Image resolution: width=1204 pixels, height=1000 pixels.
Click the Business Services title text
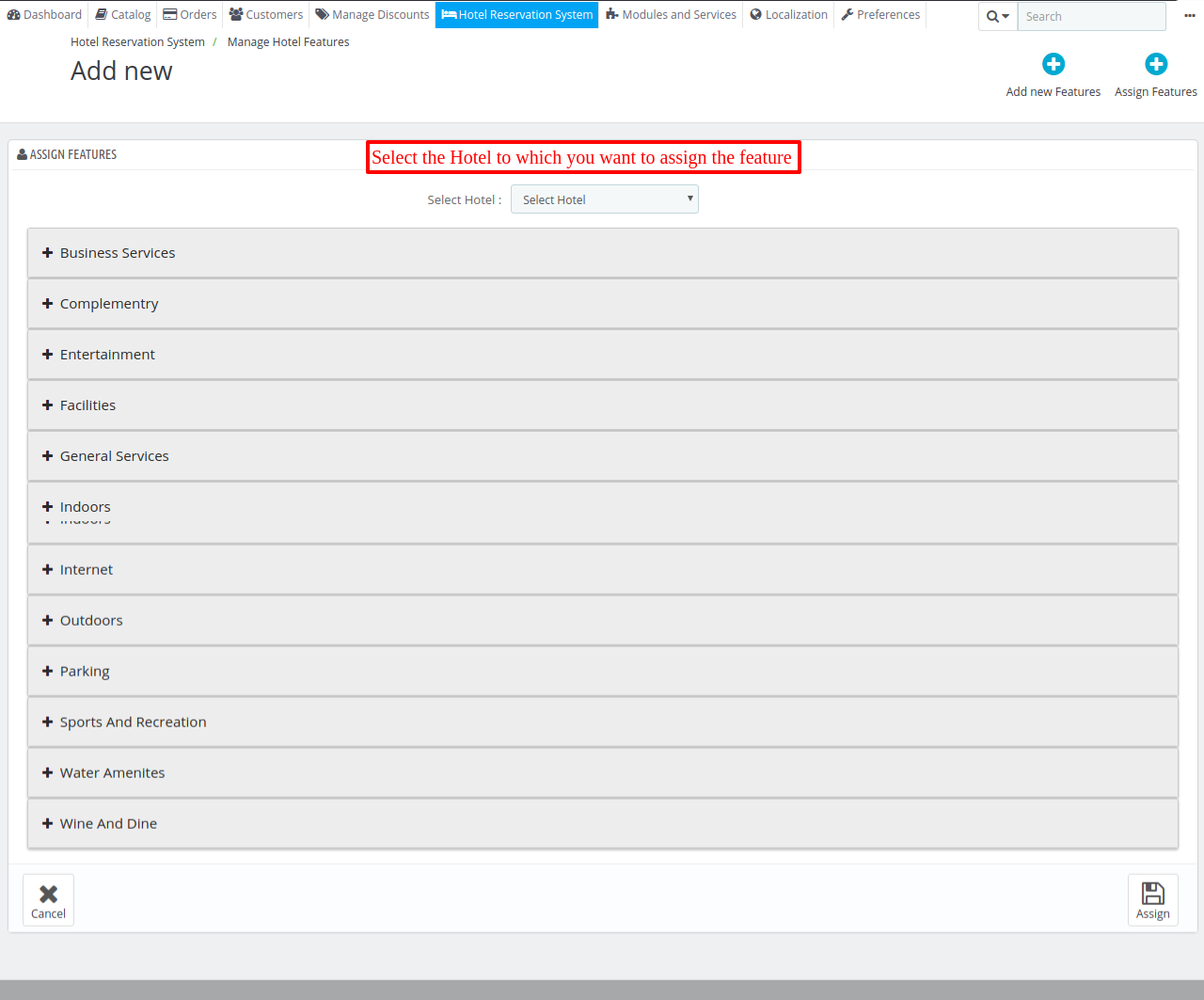[118, 253]
